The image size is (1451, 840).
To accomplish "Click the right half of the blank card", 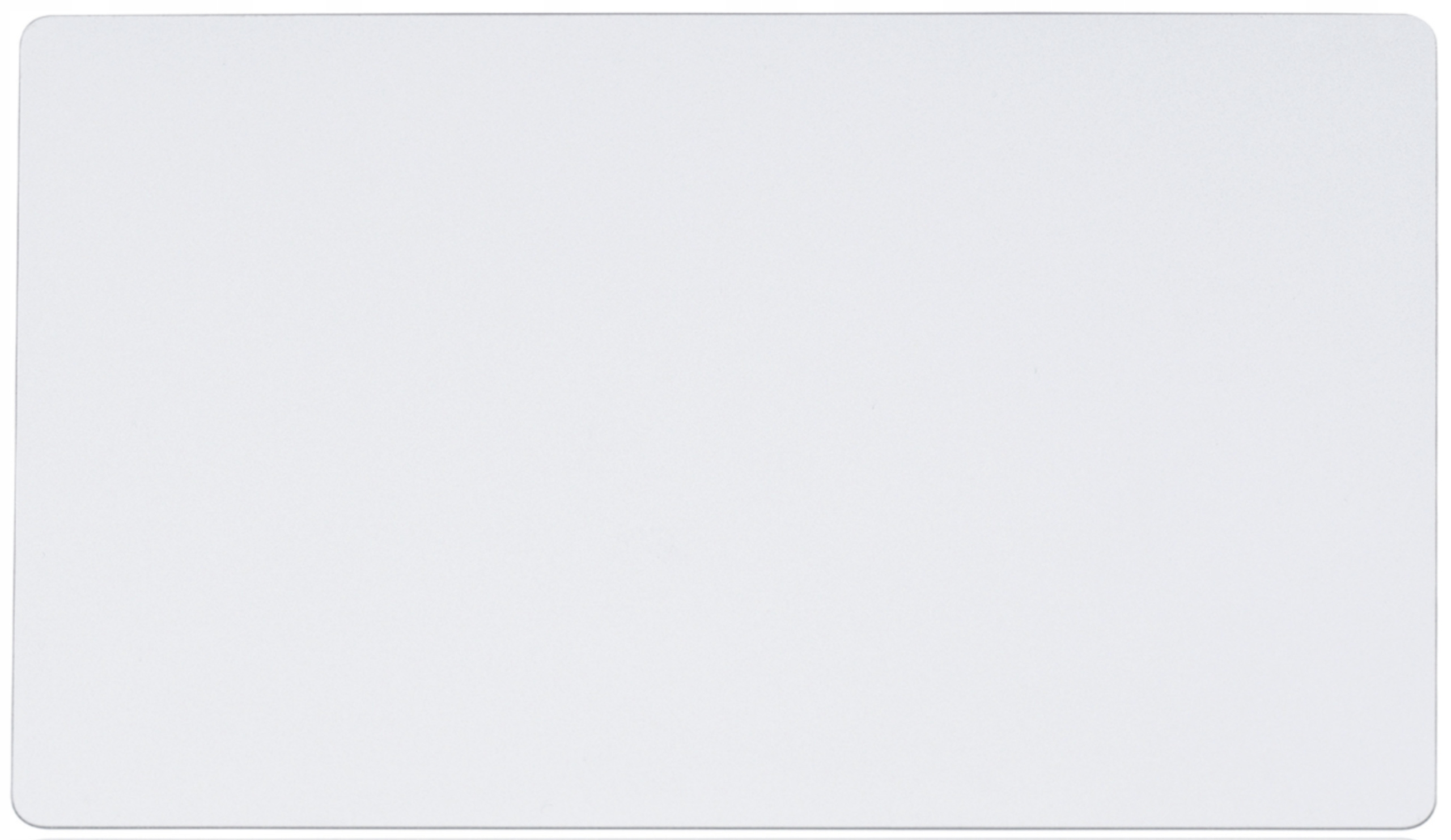I will point(1081,422).
